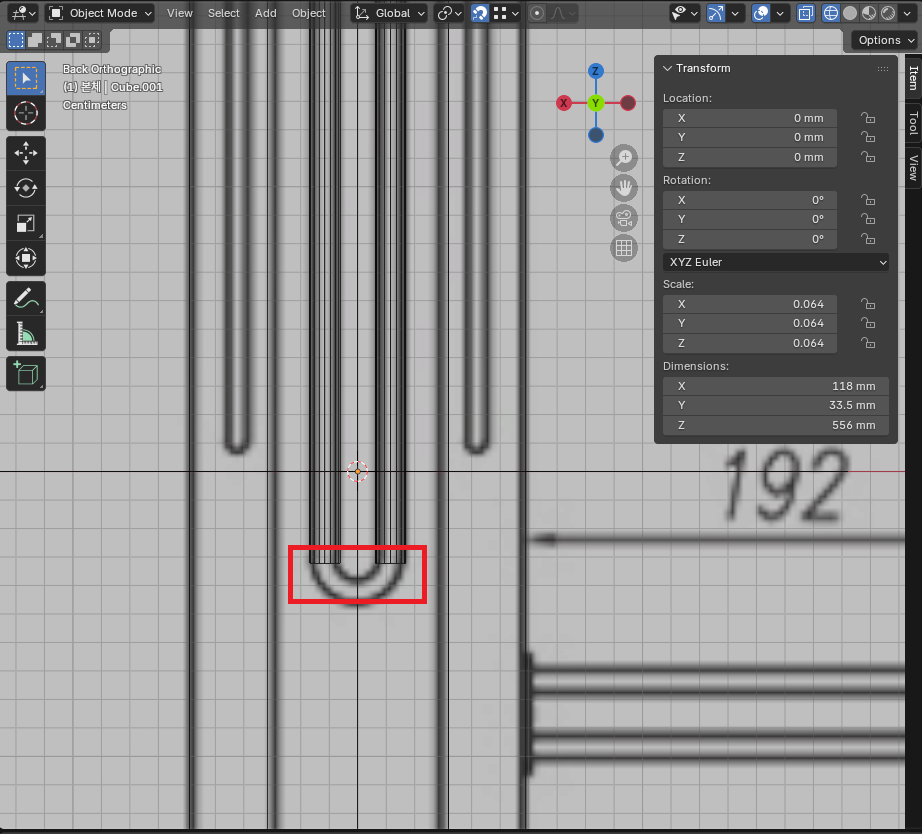
Task: Switch to material preview shading
Action: click(x=869, y=13)
